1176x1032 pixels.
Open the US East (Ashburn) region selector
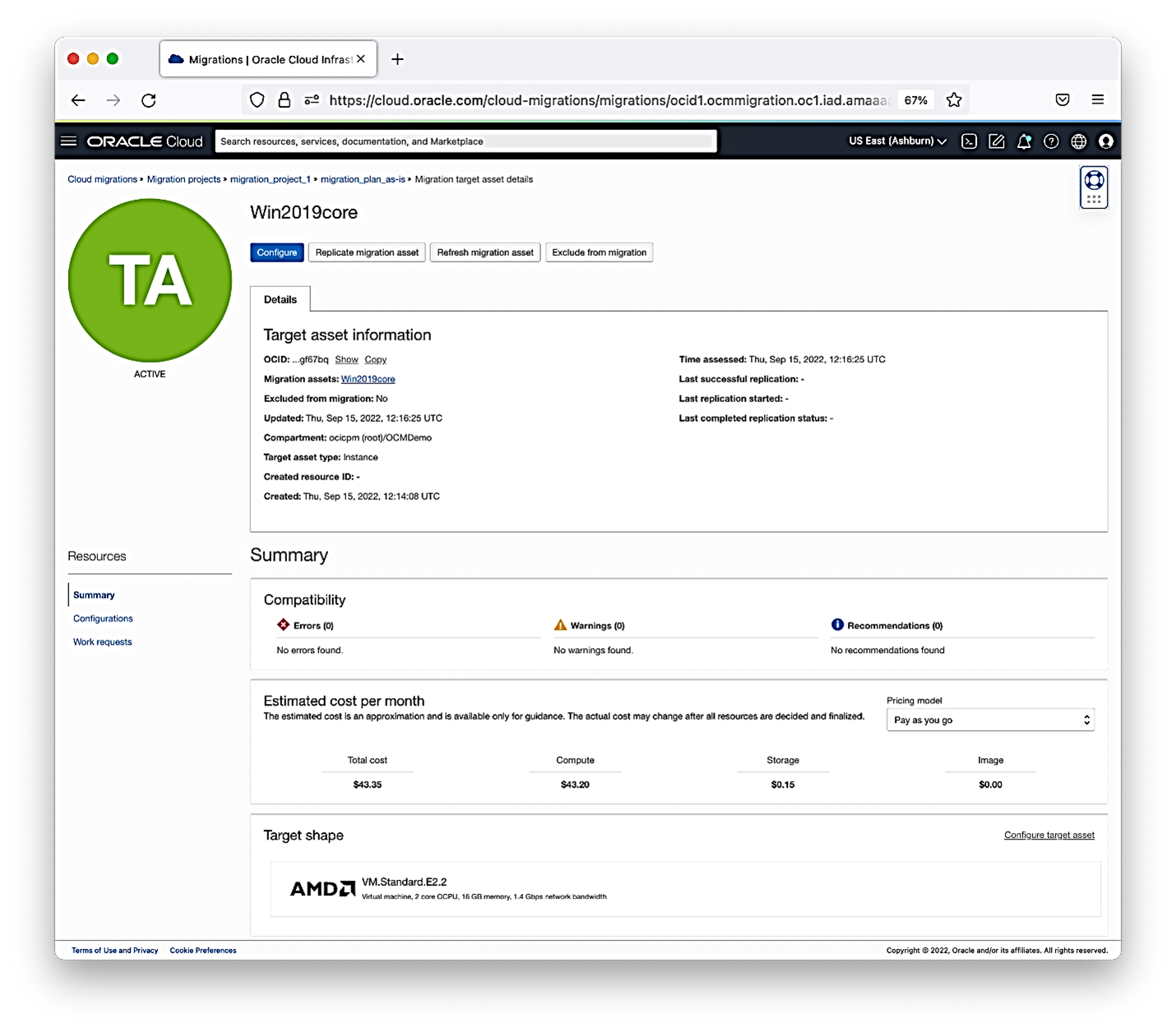tap(895, 141)
